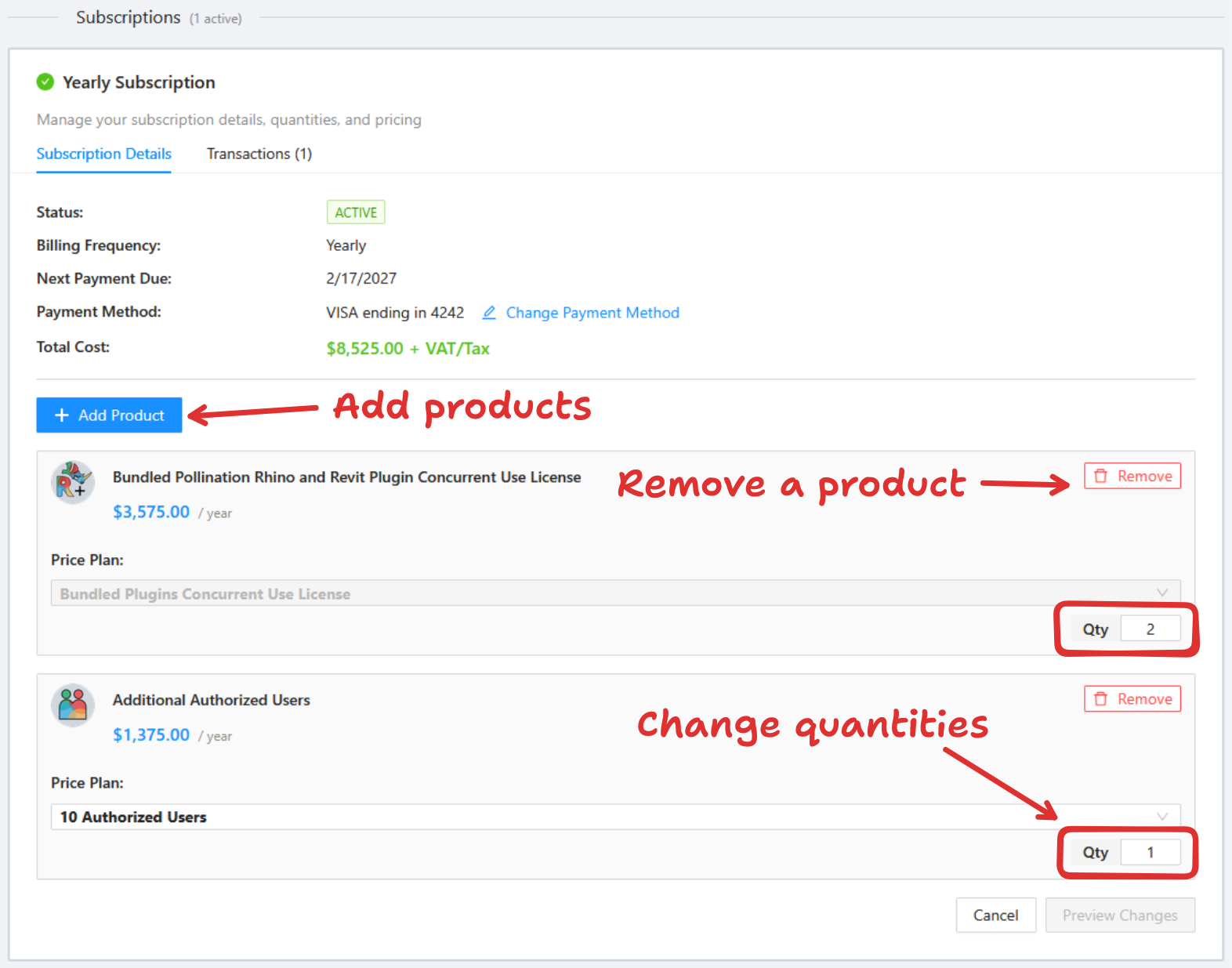Screen dimensions: 1232x968
Task: Click the Qty field for Additional Authorized Users
Action: tap(1150, 853)
